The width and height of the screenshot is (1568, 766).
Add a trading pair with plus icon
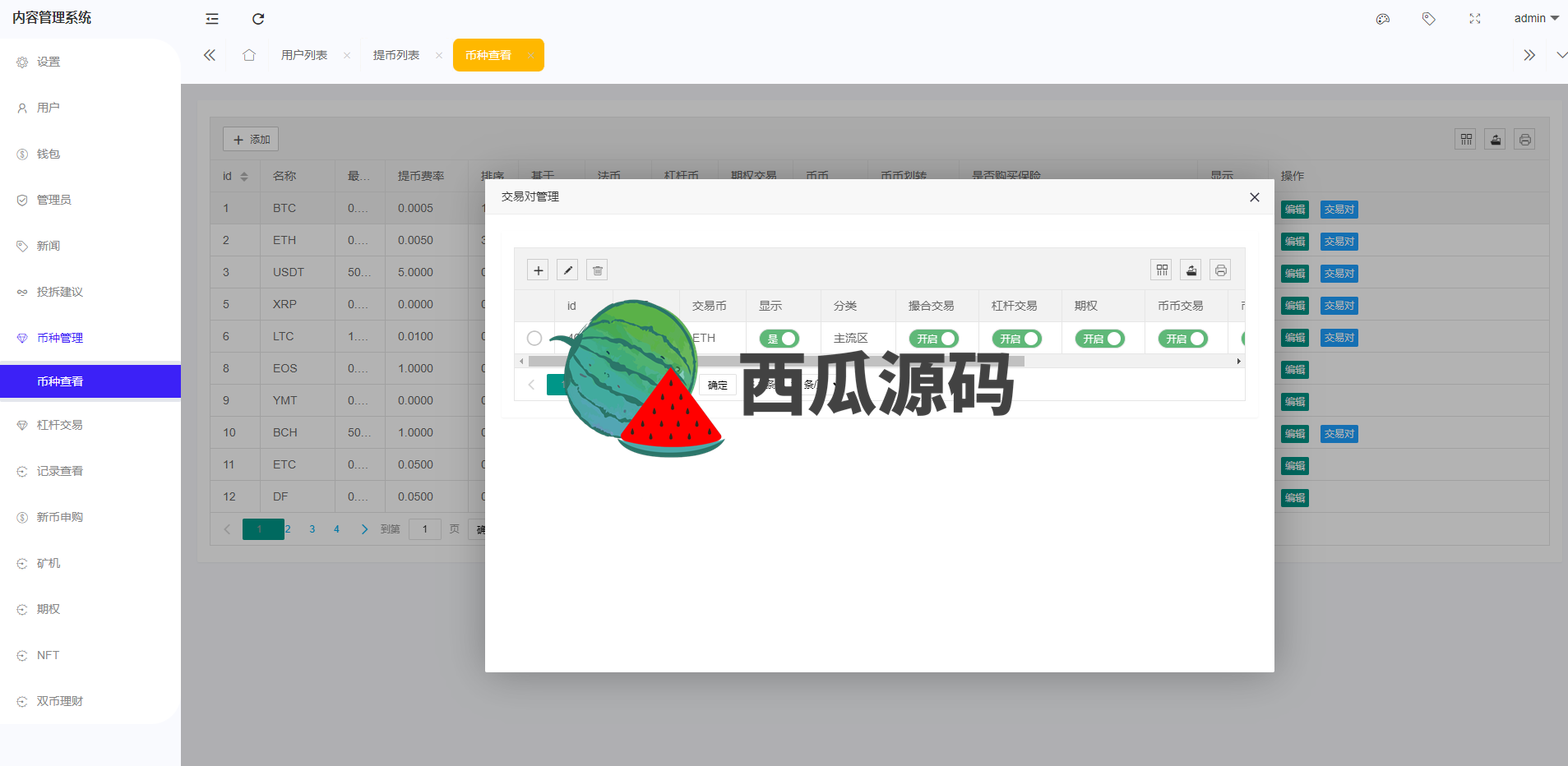pyautogui.click(x=538, y=270)
